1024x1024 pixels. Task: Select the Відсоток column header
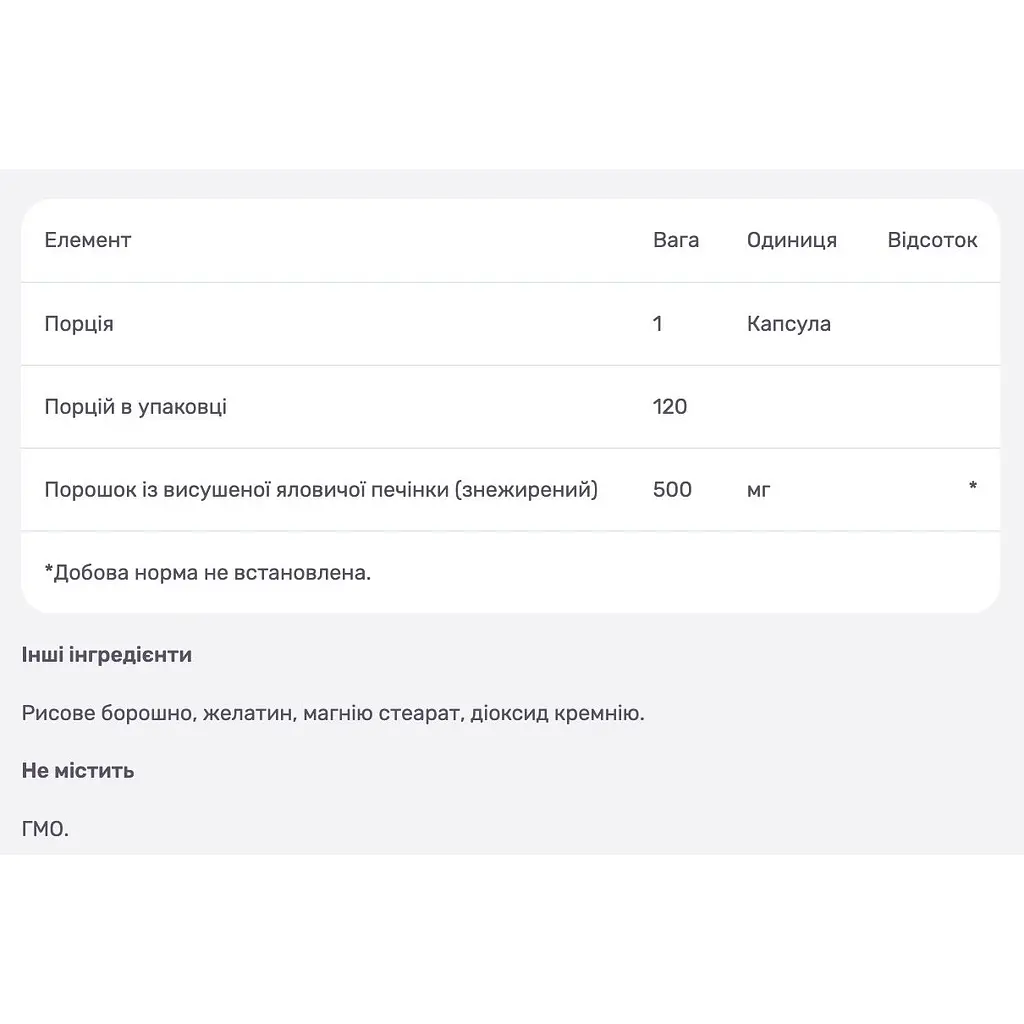(932, 240)
